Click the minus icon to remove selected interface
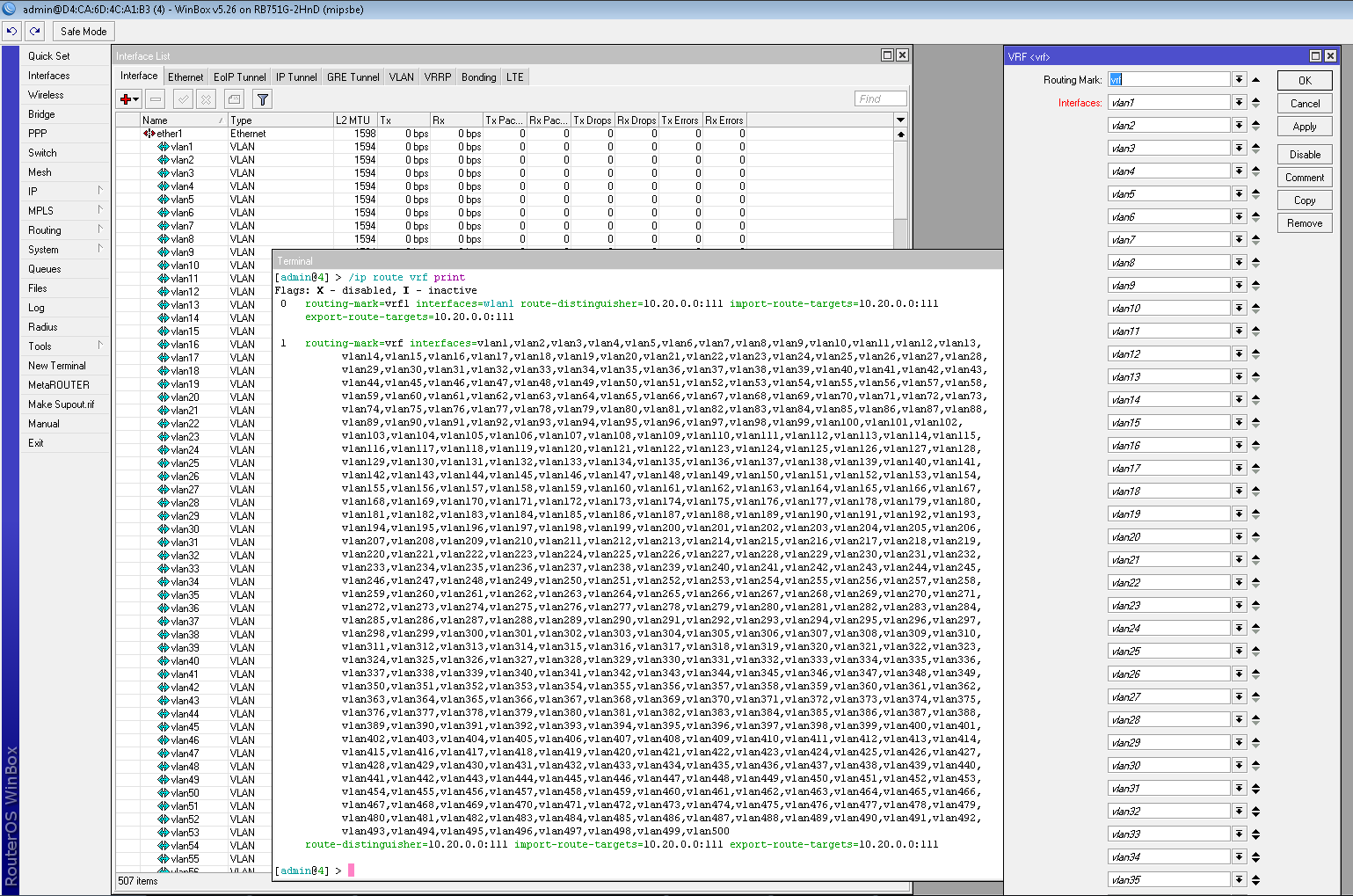 155,98
